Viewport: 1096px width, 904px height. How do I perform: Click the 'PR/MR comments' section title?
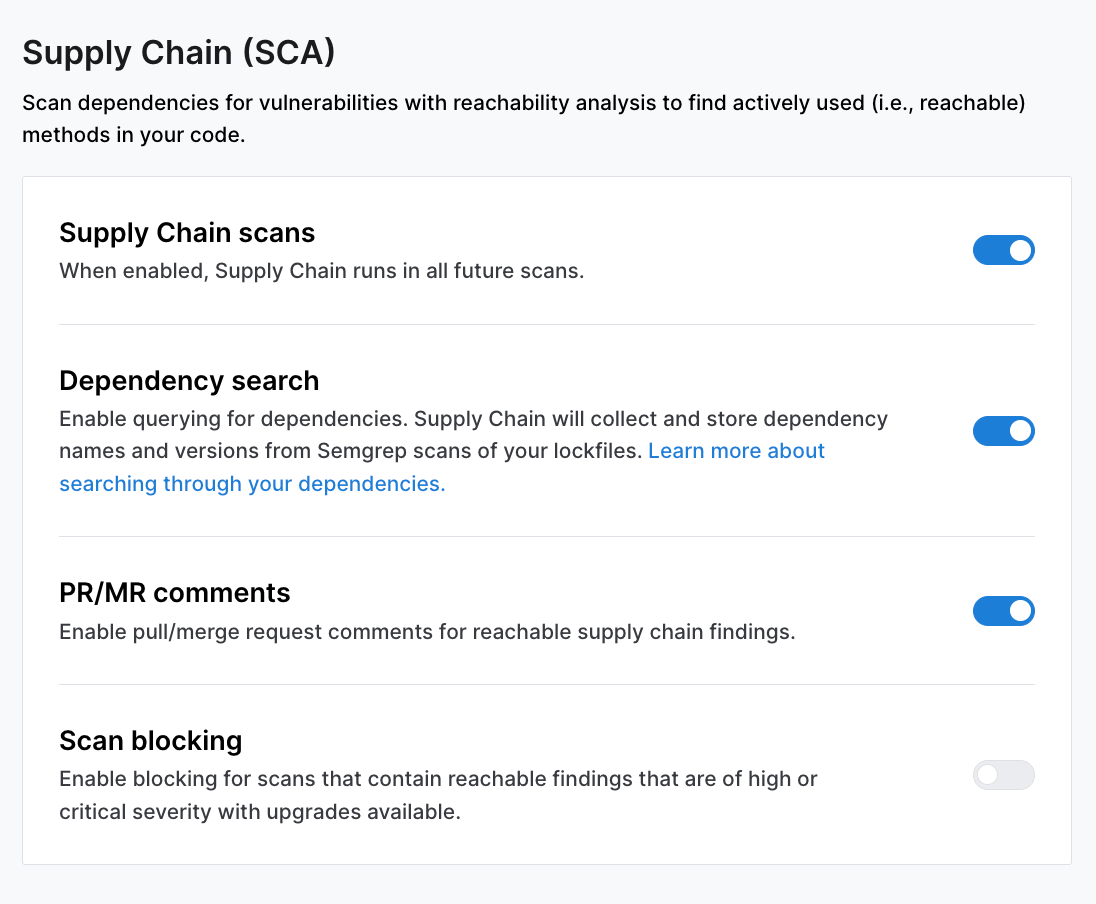175,593
